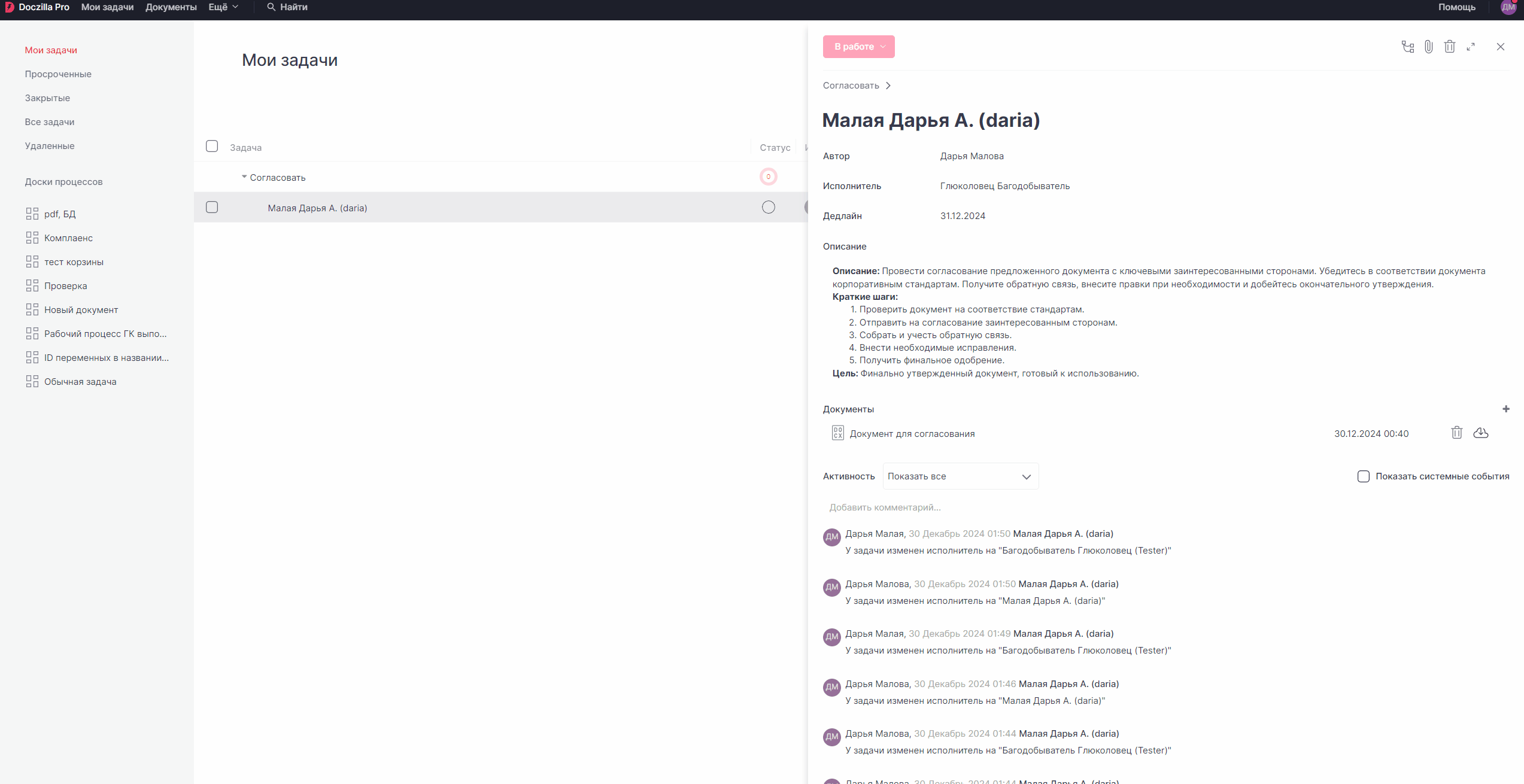Click the Согласовать breadcrumb link
Image resolution: width=1524 pixels, height=784 pixels.
[x=851, y=86]
